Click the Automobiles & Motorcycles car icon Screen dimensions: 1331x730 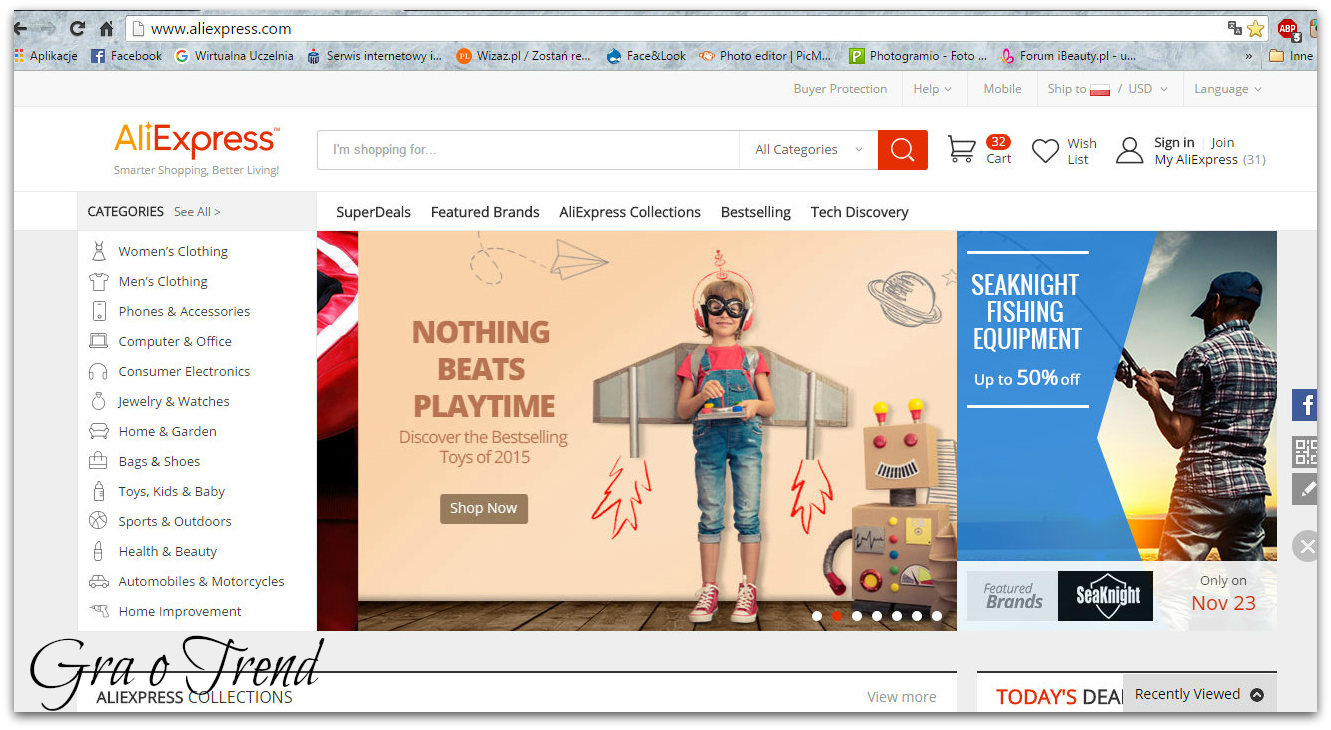(x=98, y=581)
